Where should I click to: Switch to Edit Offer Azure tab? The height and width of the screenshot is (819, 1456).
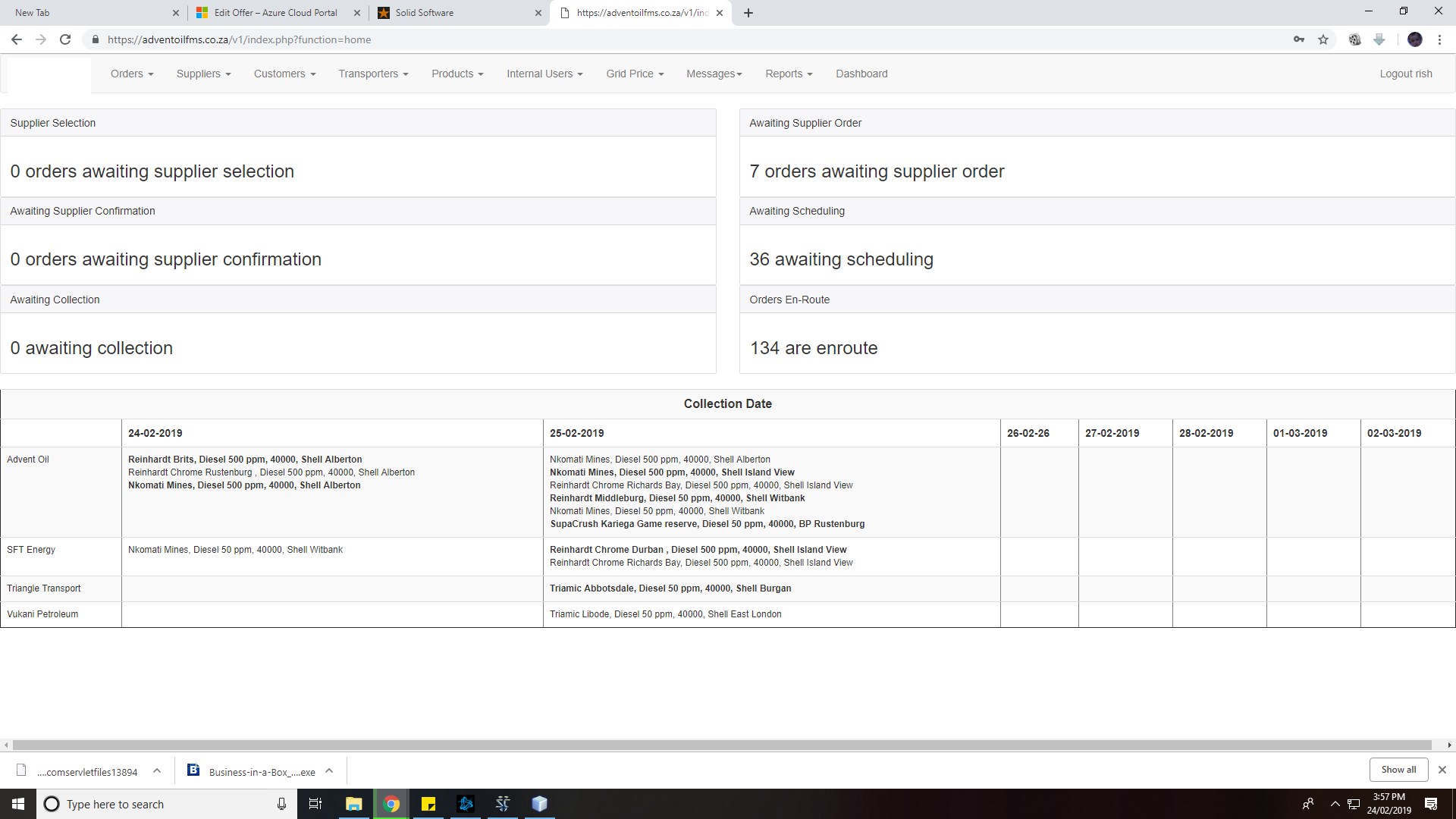point(276,13)
